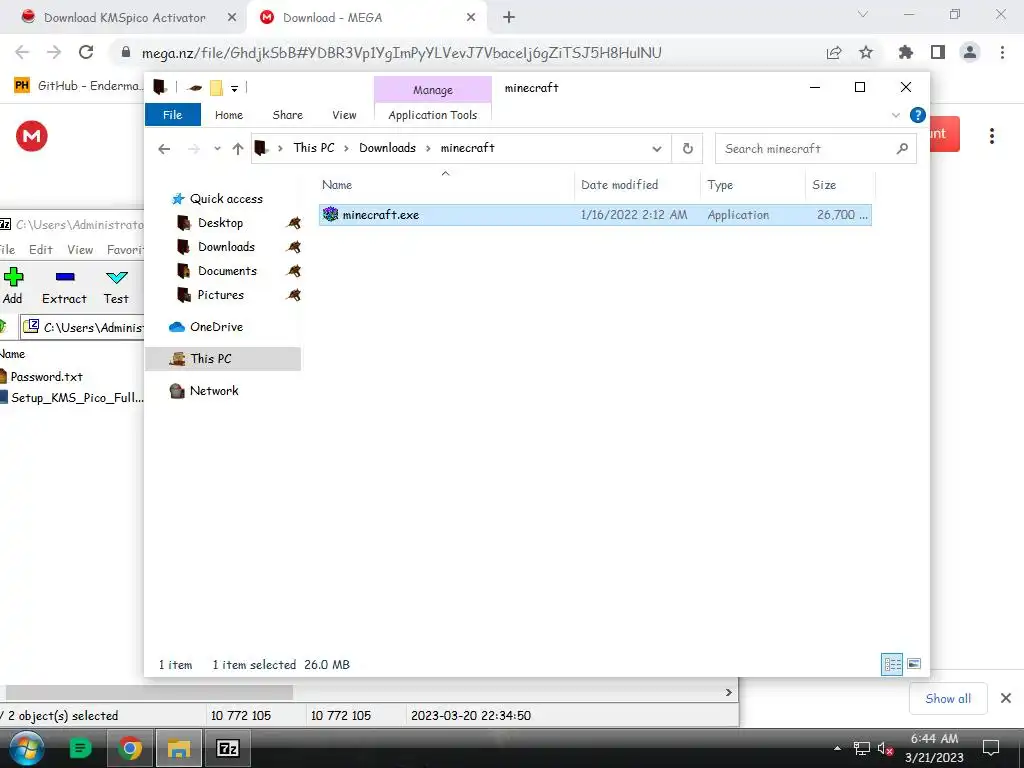Open network tray icon

point(861,748)
